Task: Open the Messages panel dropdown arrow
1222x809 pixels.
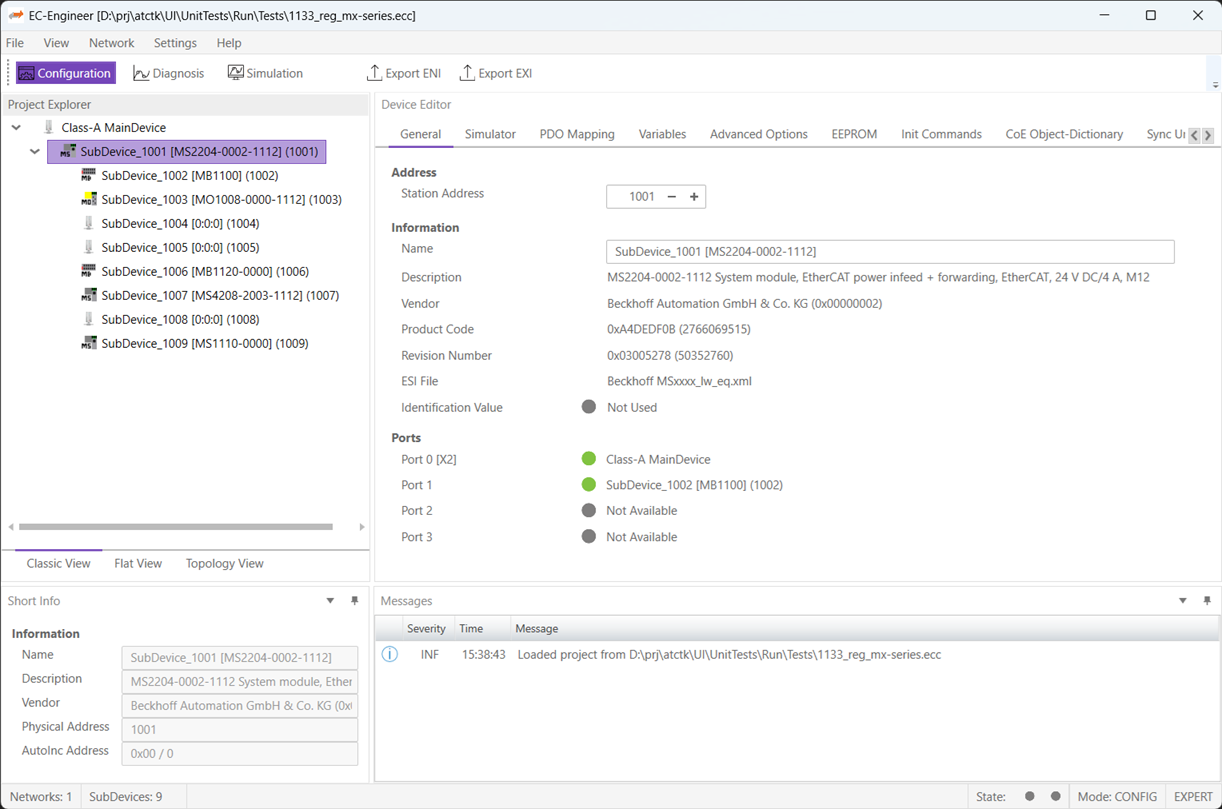Action: [1182, 601]
